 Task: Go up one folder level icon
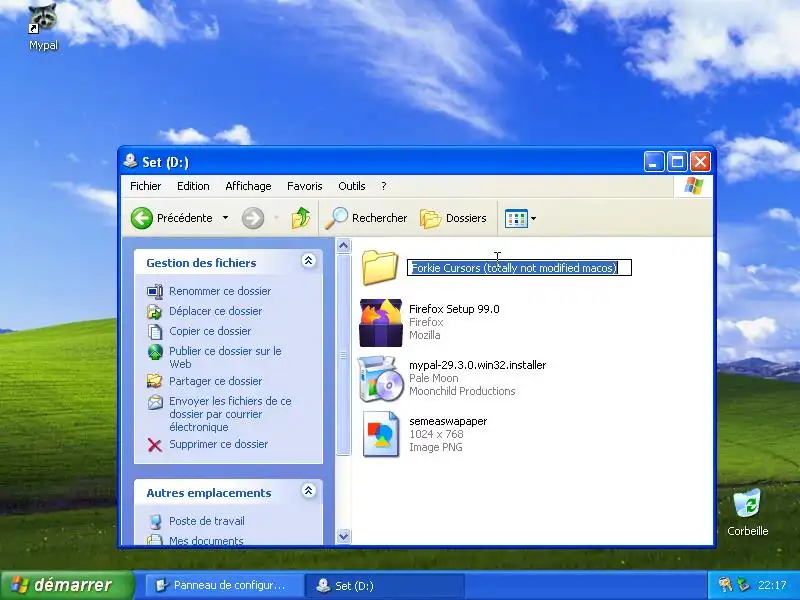pos(301,218)
